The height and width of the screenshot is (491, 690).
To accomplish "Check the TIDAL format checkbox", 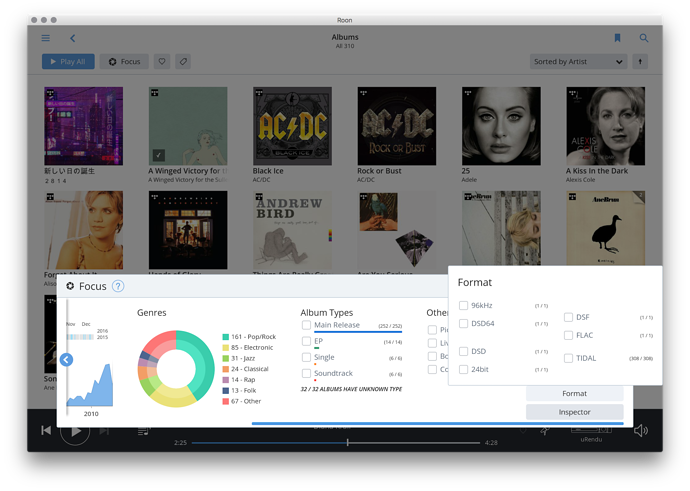I will [x=569, y=358].
